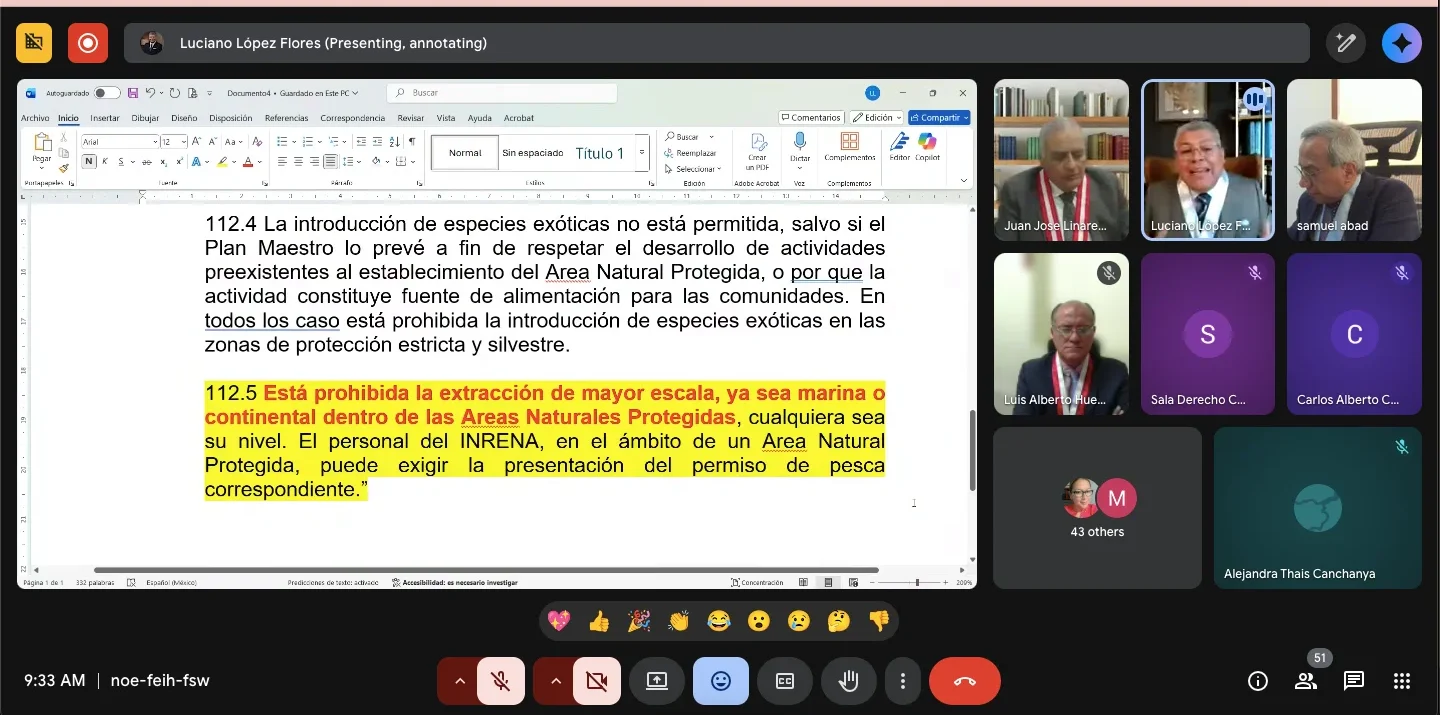
Task: Open the three-dot more options menu
Action: [903, 681]
